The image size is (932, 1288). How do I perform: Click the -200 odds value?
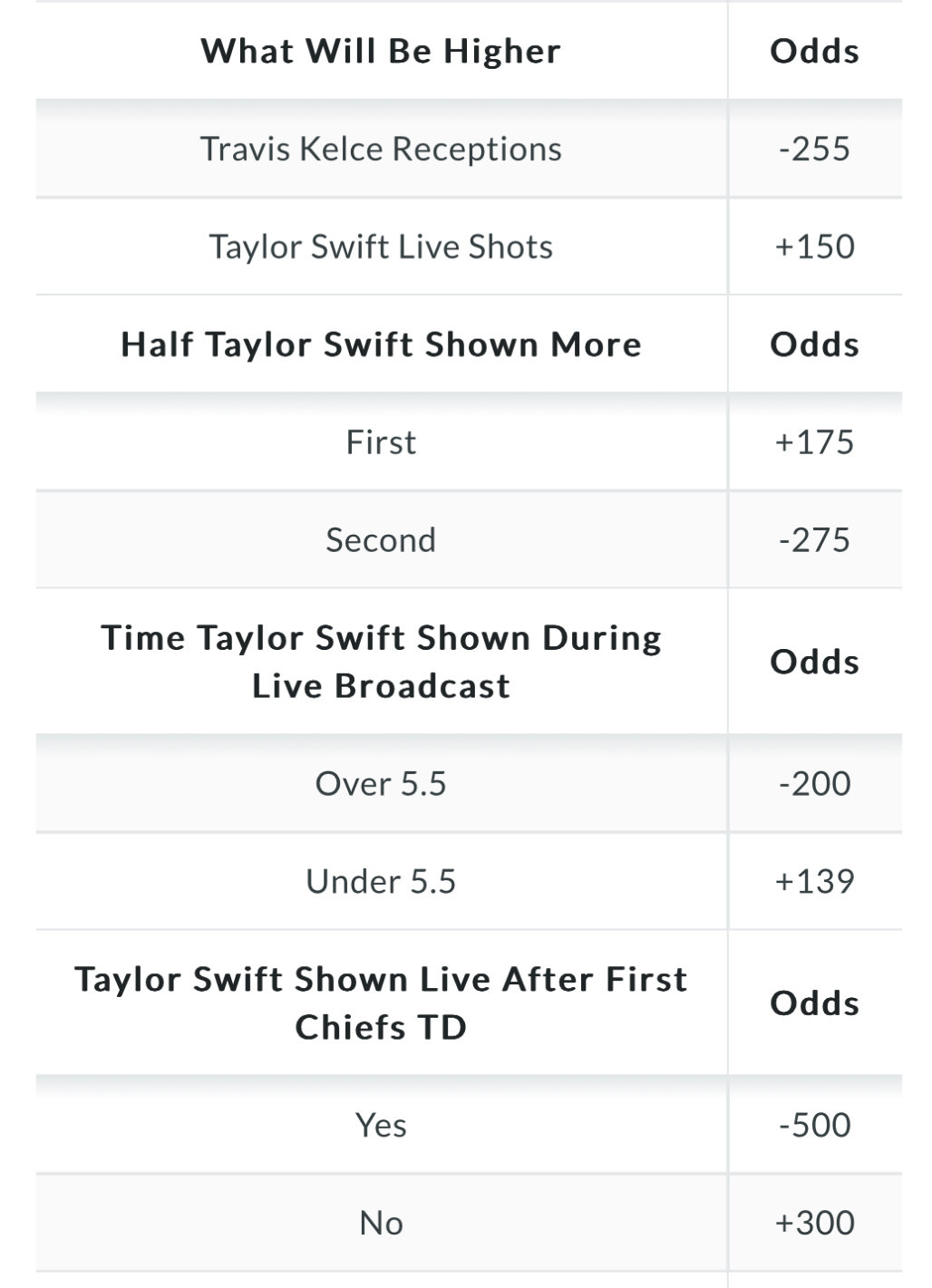coord(814,784)
